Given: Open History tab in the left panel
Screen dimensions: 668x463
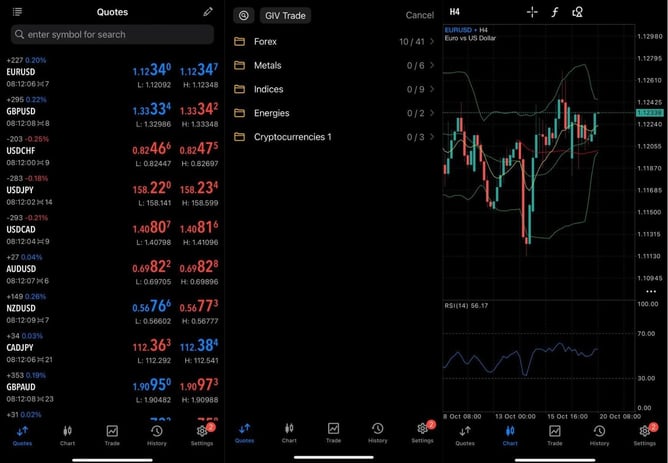Looking at the screenshot, I should [x=157, y=435].
